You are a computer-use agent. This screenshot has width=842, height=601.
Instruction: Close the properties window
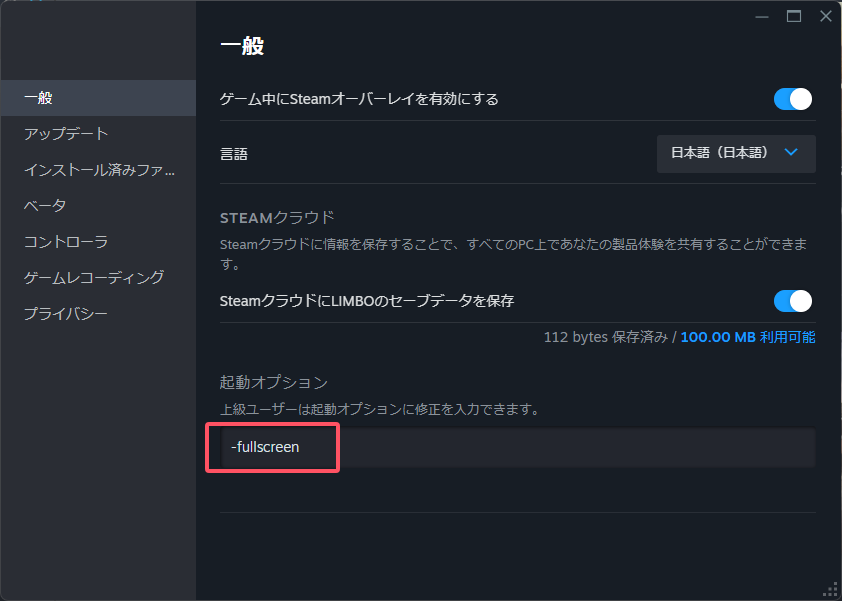(825, 16)
